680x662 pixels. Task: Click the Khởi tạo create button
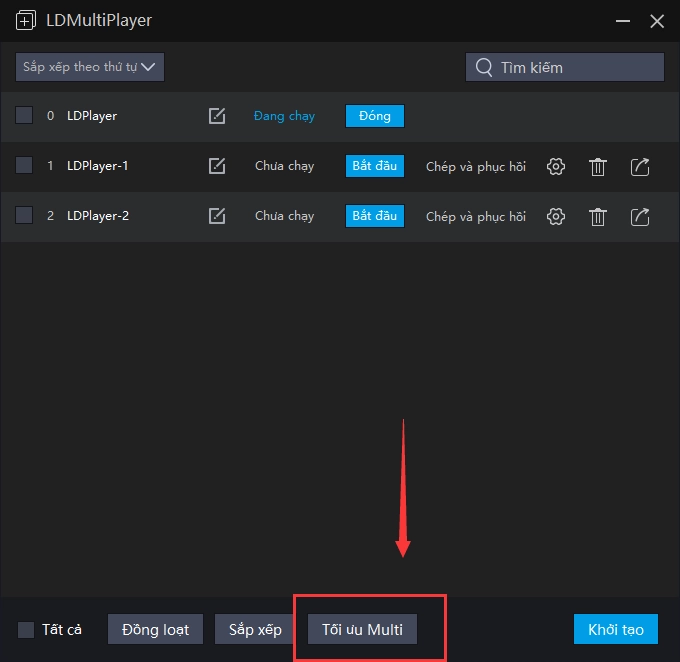click(615, 629)
